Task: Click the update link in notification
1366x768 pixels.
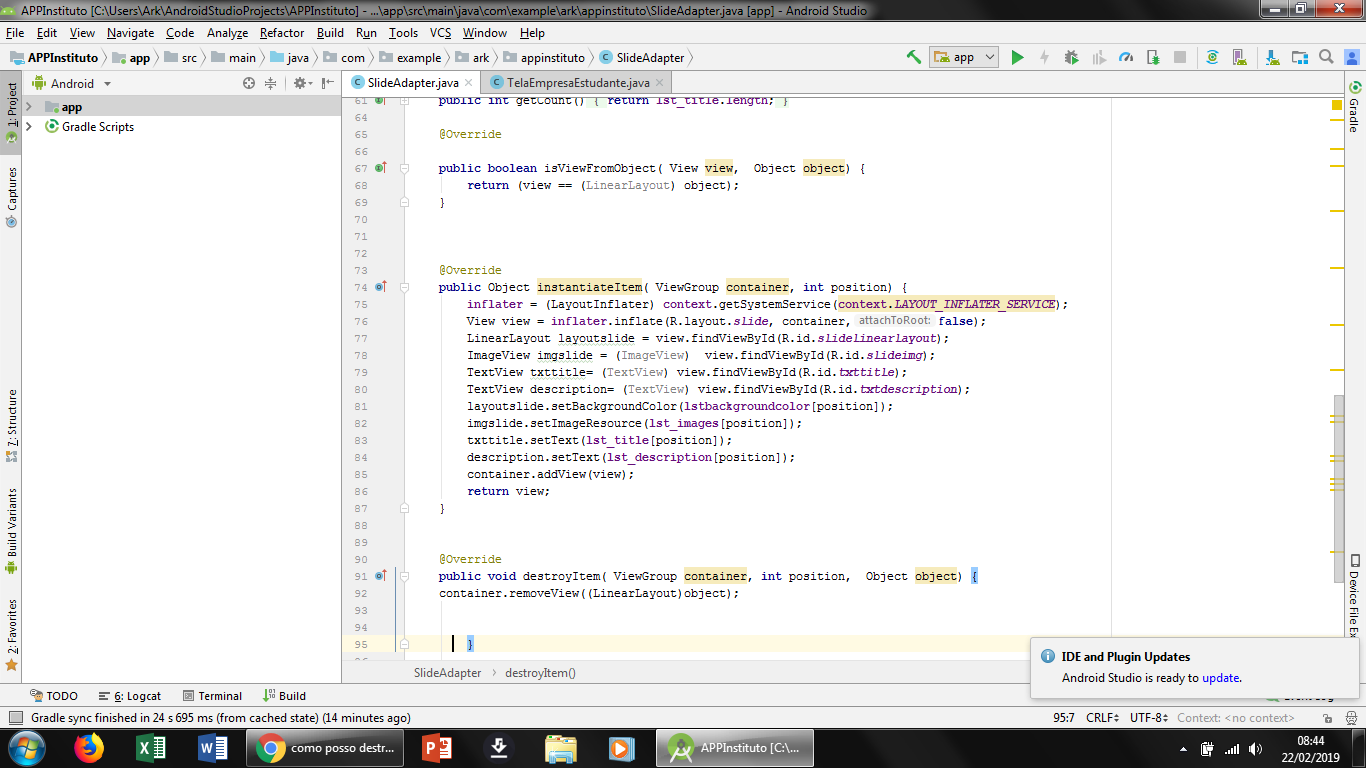Action: [1220, 678]
